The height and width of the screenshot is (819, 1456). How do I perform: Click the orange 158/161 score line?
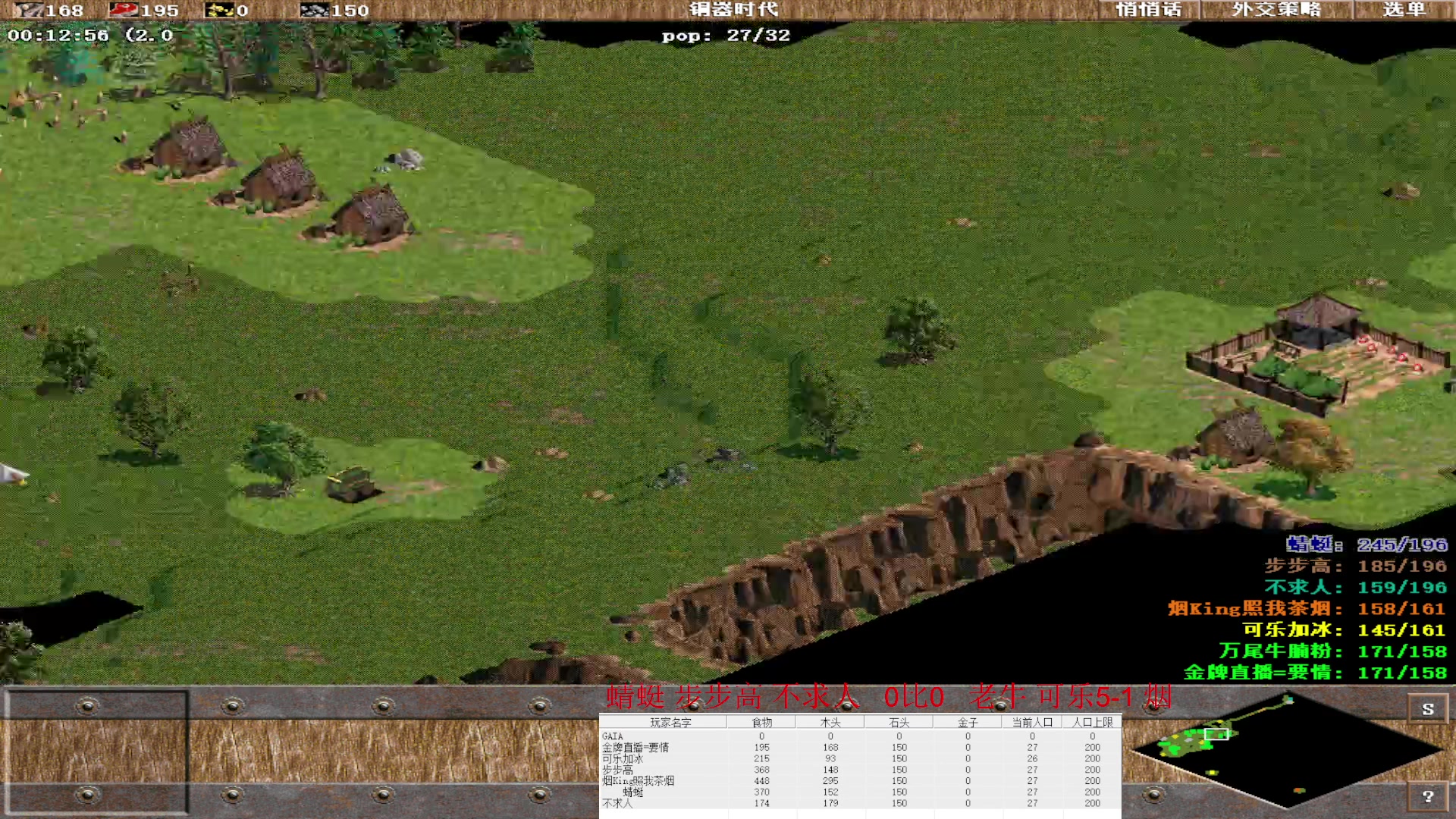coord(1307,608)
